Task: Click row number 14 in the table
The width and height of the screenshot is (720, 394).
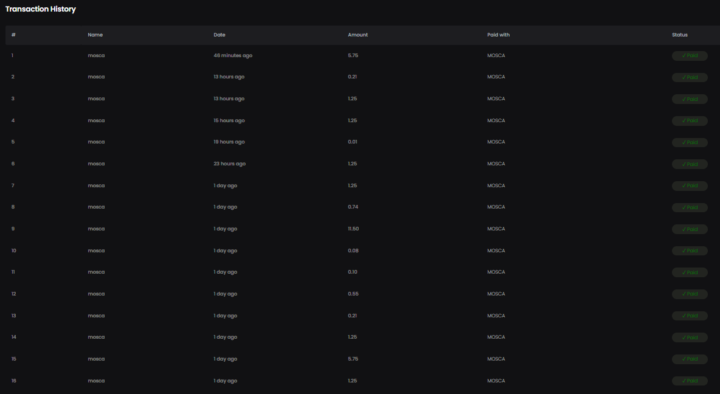Action: pos(14,337)
